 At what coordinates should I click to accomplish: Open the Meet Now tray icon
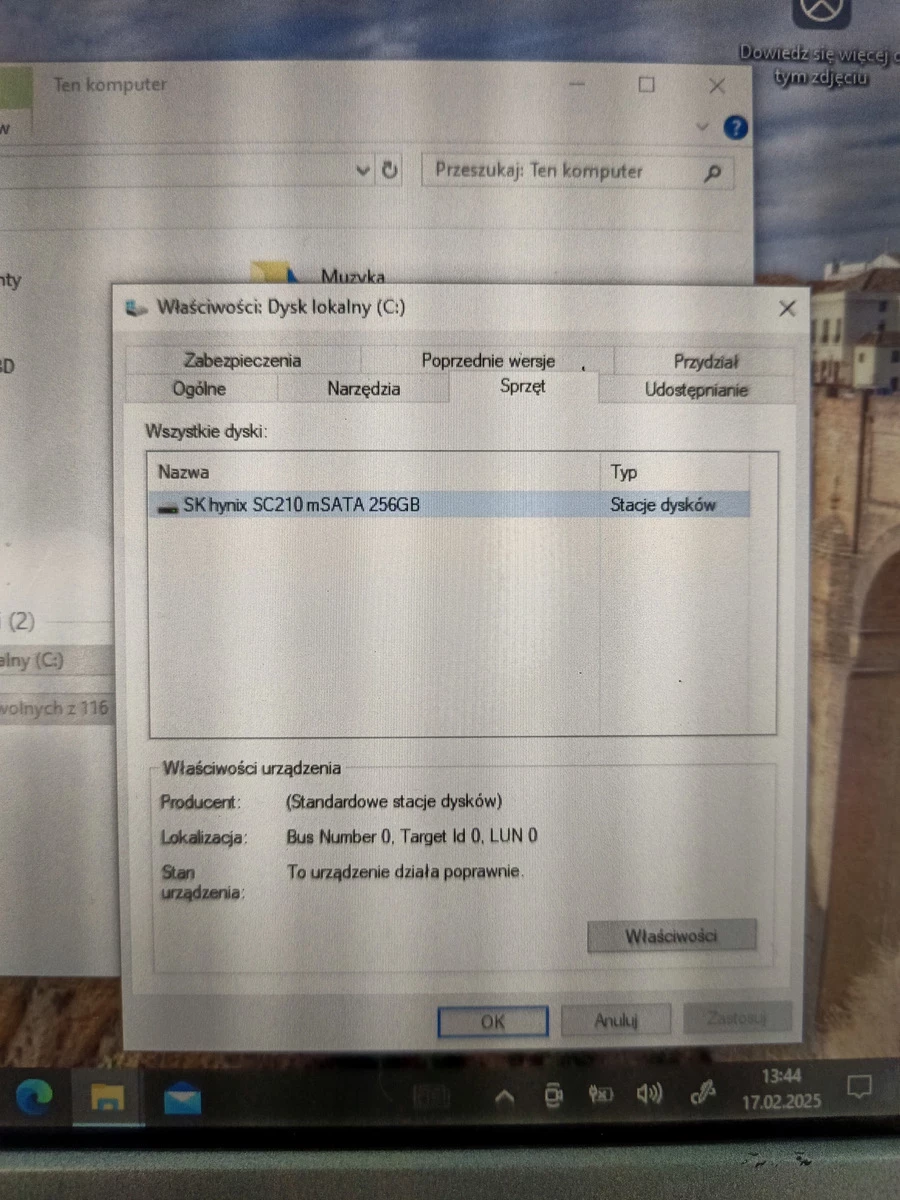click(x=553, y=1097)
